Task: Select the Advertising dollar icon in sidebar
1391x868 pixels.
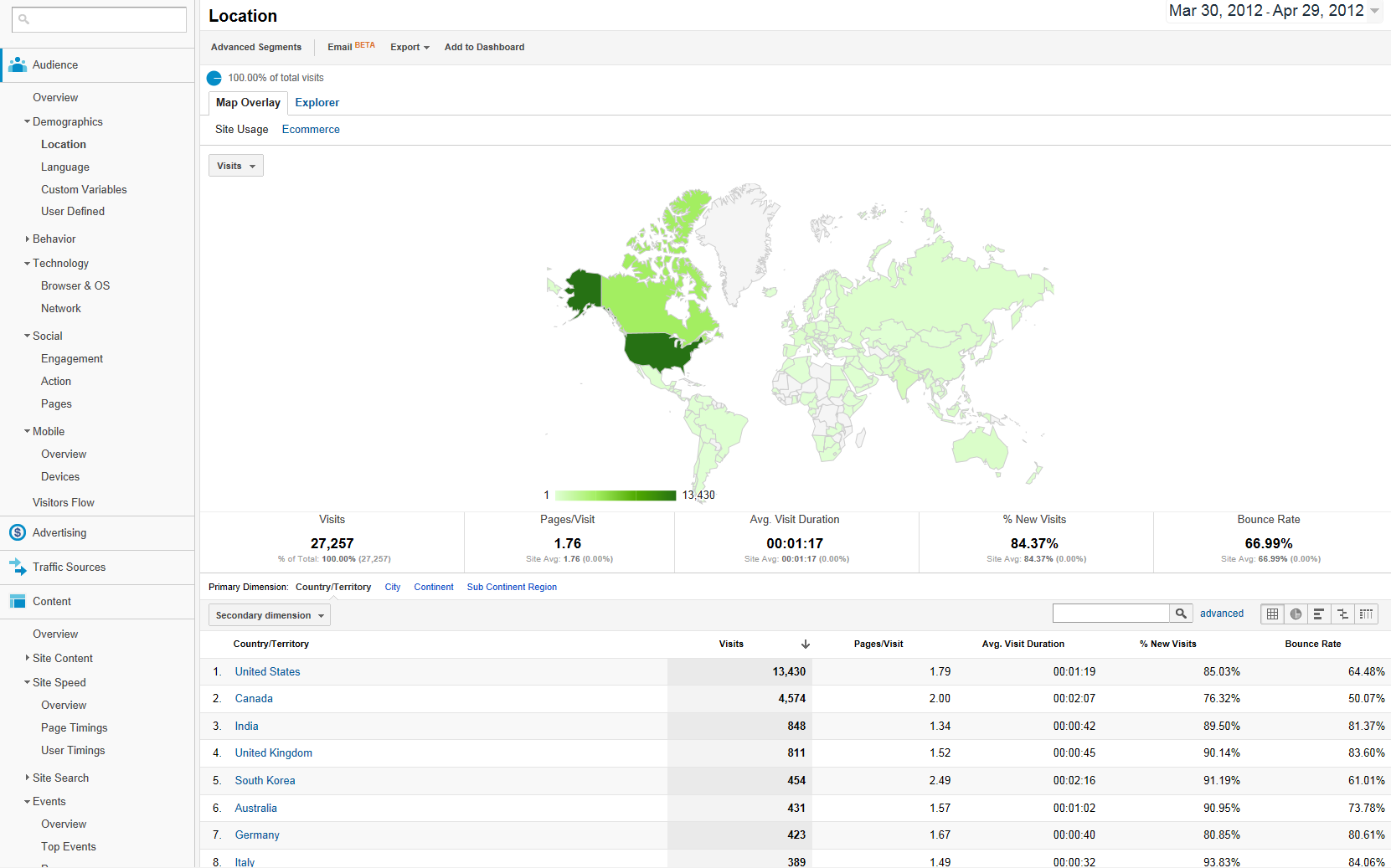Action: coord(17,532)
